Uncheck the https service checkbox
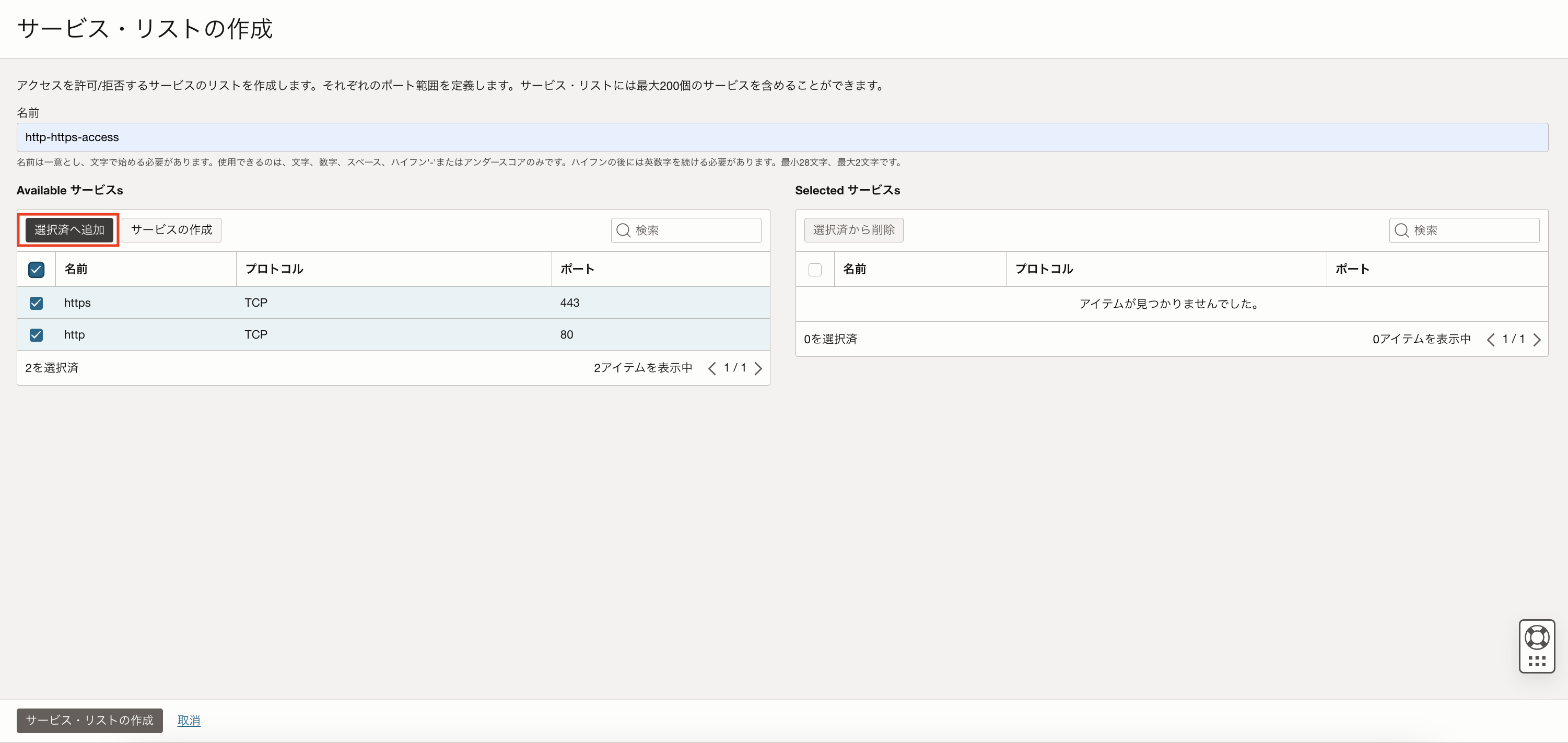1568x743 pixels. (37, 303)
